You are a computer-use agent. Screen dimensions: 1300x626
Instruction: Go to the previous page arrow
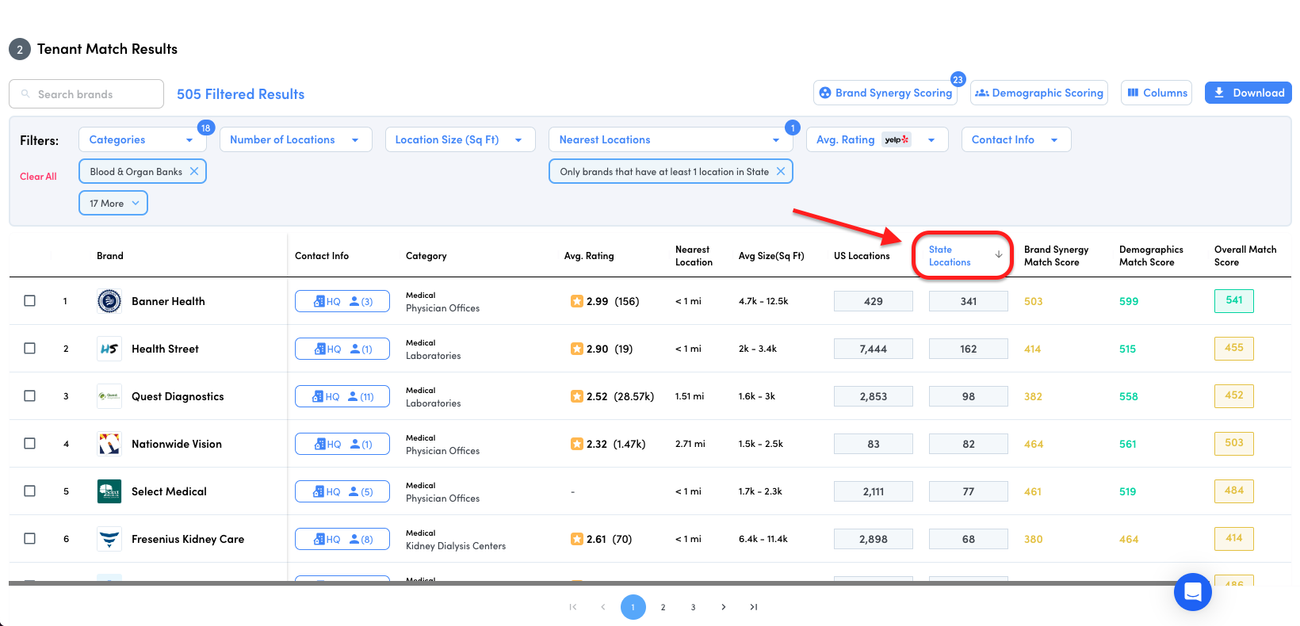[x=603, y=607]
